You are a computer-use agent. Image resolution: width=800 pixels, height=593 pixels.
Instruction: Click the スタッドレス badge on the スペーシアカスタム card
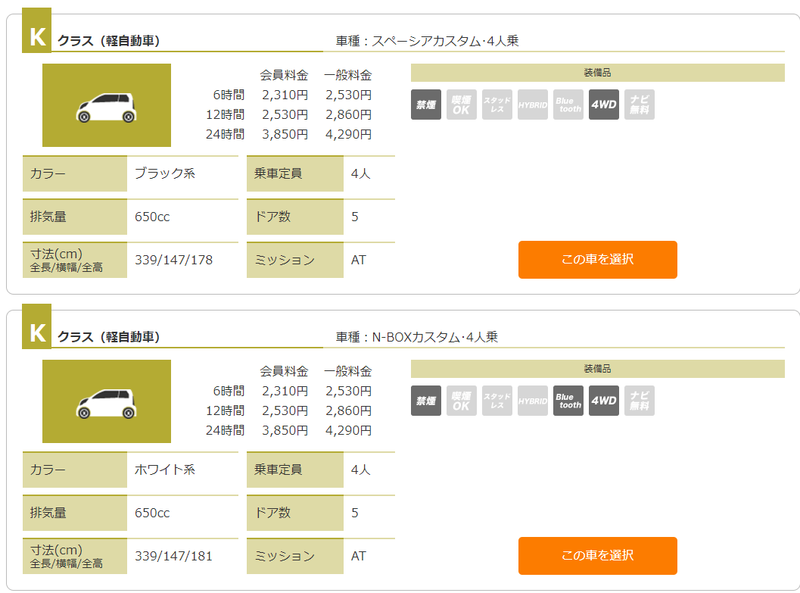click(x=497, y=105)
